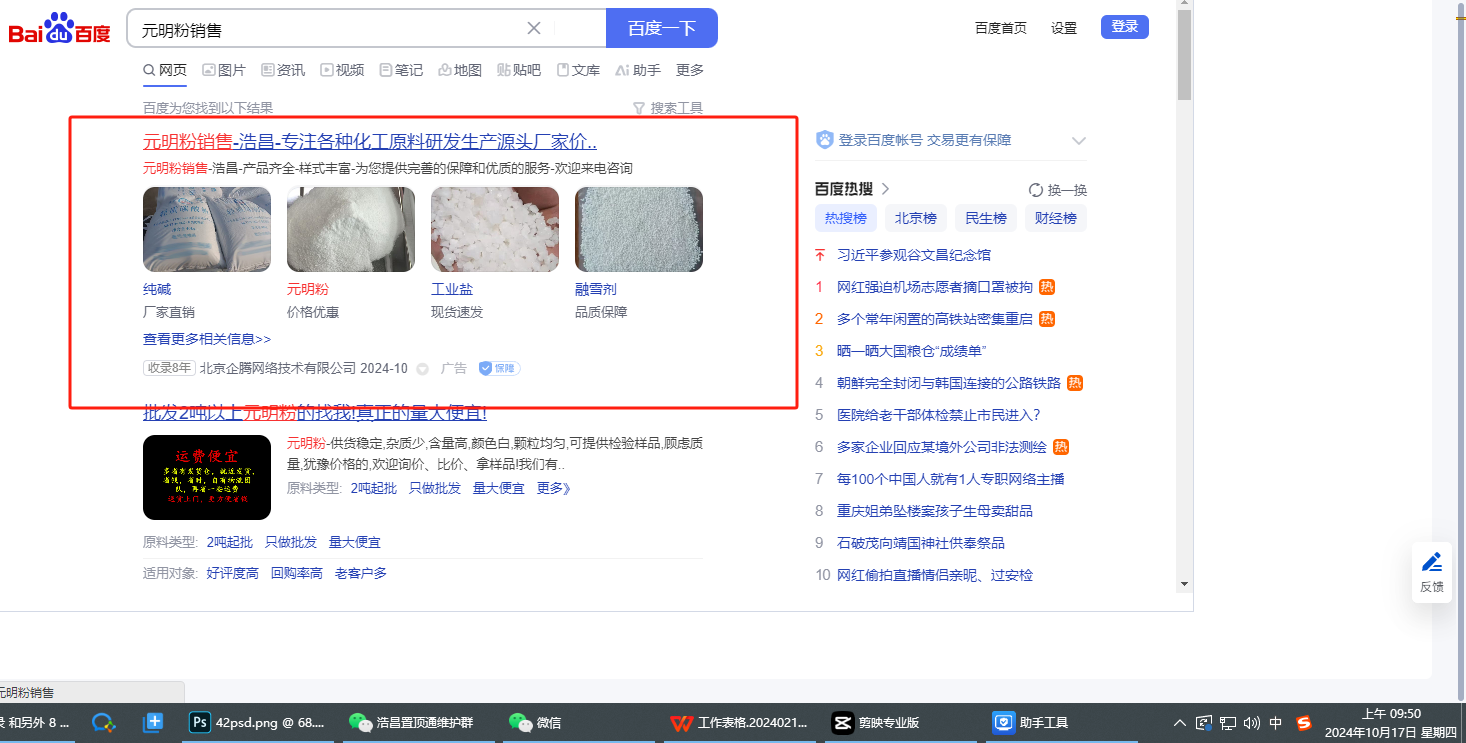Open the 百度首页 link
The width and height of the screenshot is (1466, 743).
(1001, 28)
